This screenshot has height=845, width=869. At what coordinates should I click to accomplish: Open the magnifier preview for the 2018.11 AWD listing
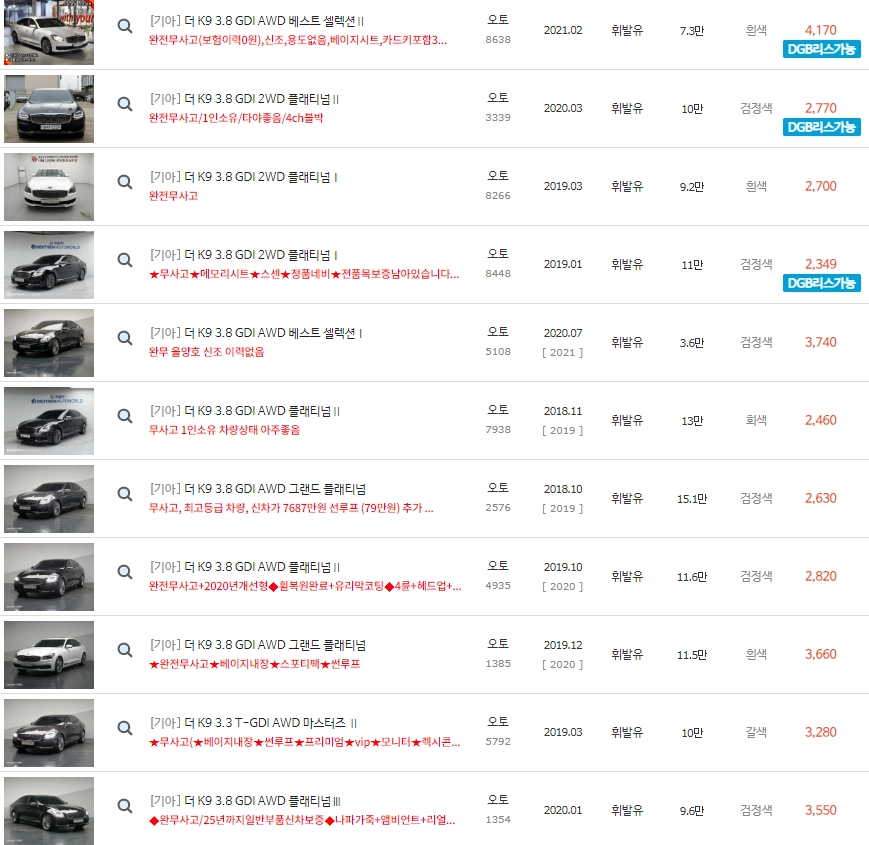[124, 417]
